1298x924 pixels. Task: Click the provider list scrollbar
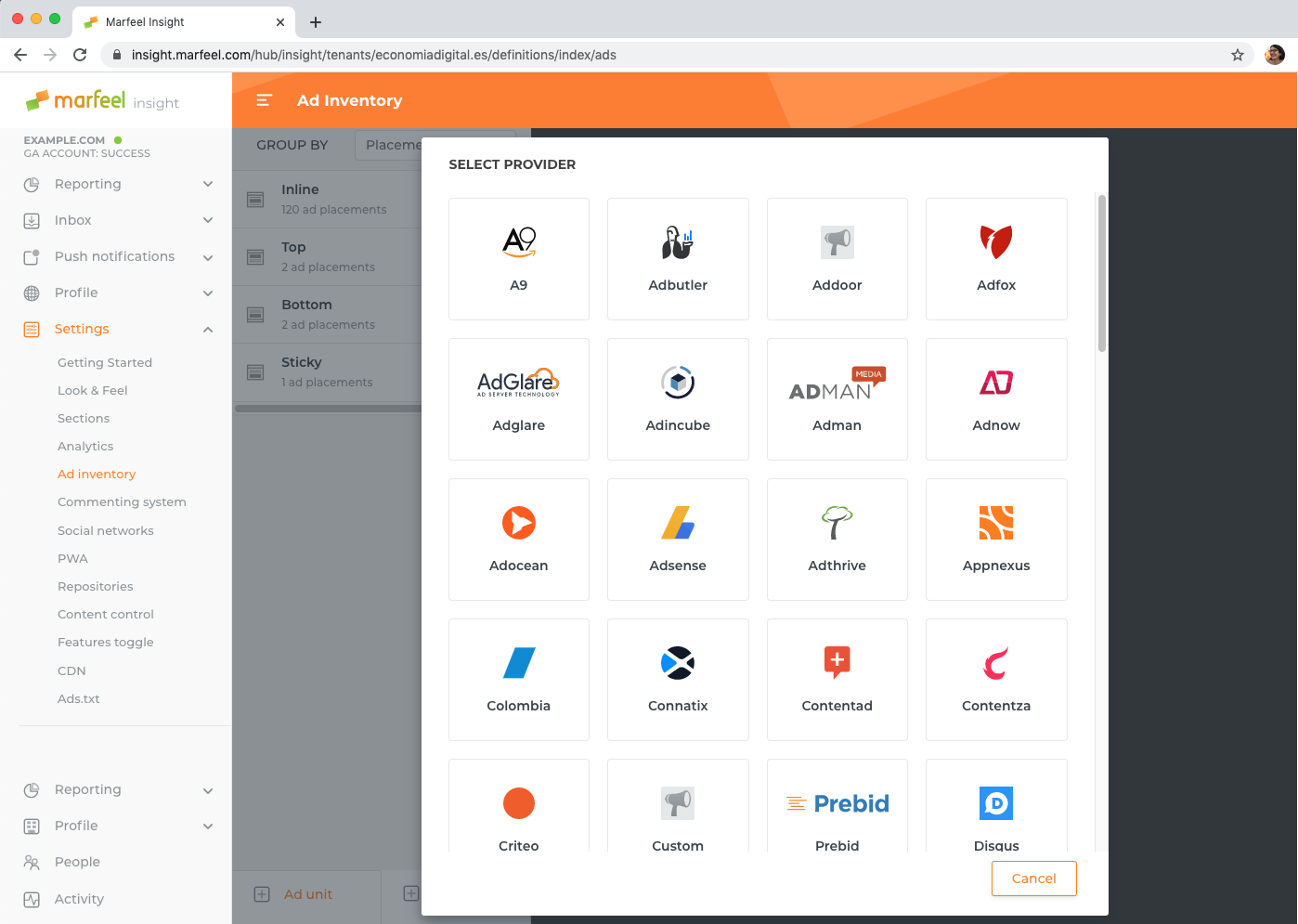(x=1102, y=273)
